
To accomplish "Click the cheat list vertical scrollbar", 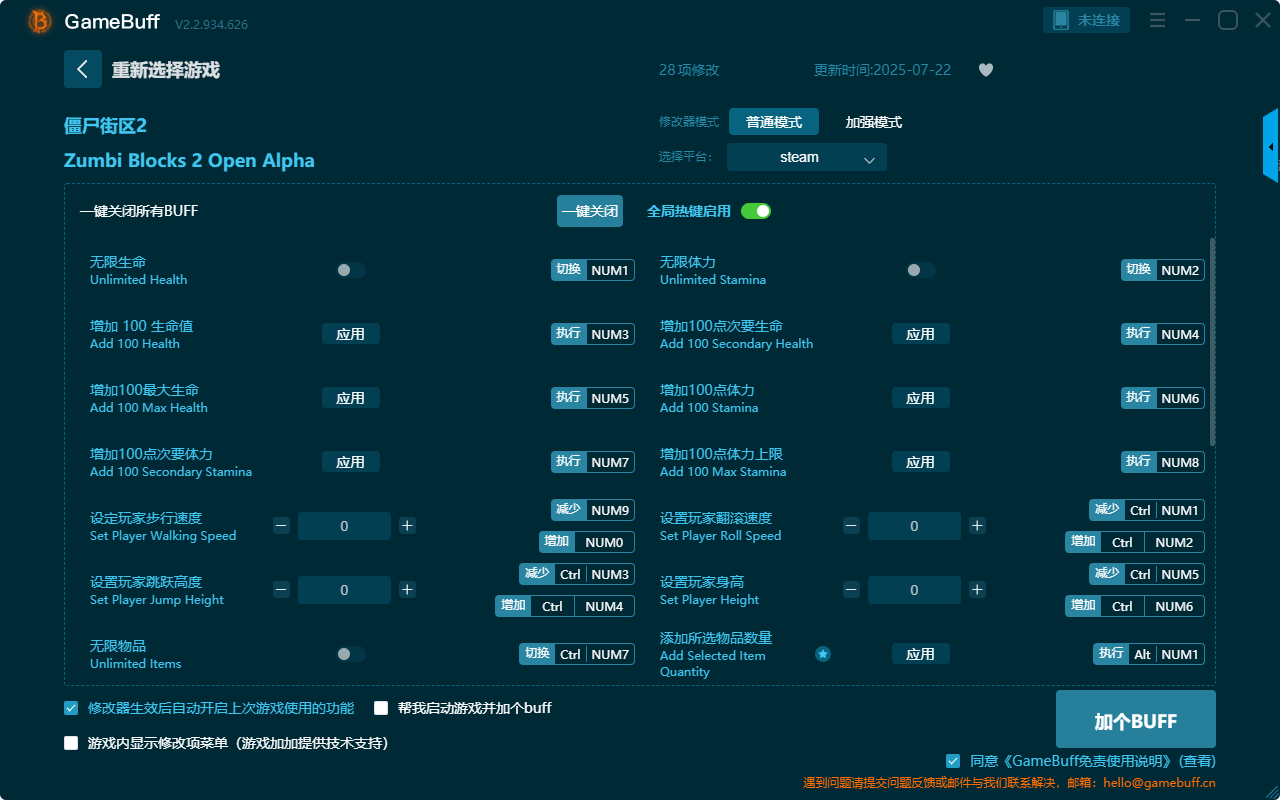I will coord(1213,342).
